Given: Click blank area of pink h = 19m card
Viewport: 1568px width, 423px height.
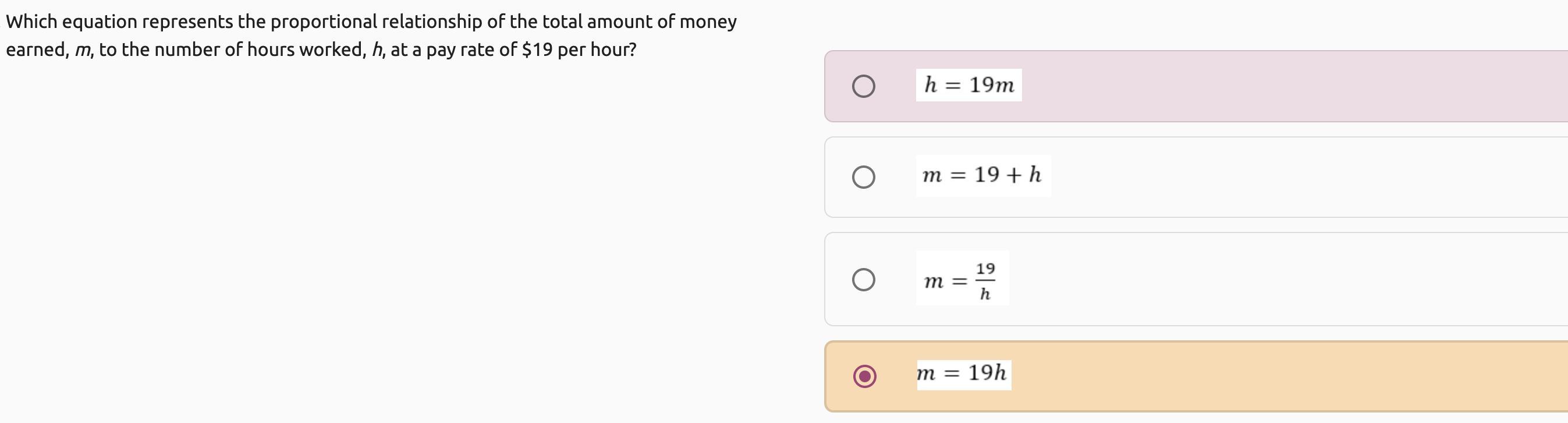Looking at the screenshot, I should 1278,86.
